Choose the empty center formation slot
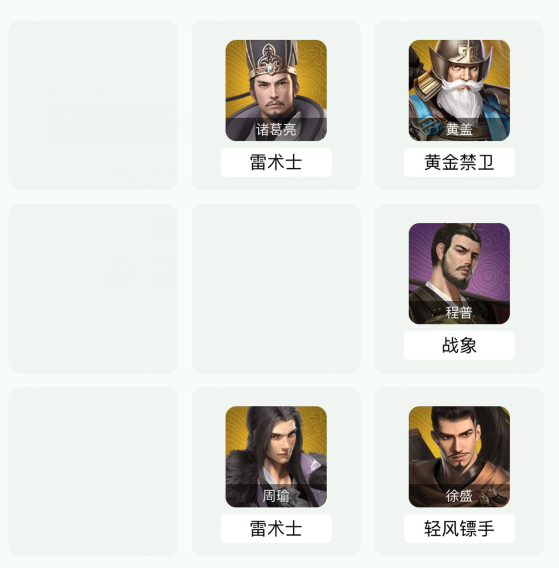This screenshot has width=559, height=568. 276,288
